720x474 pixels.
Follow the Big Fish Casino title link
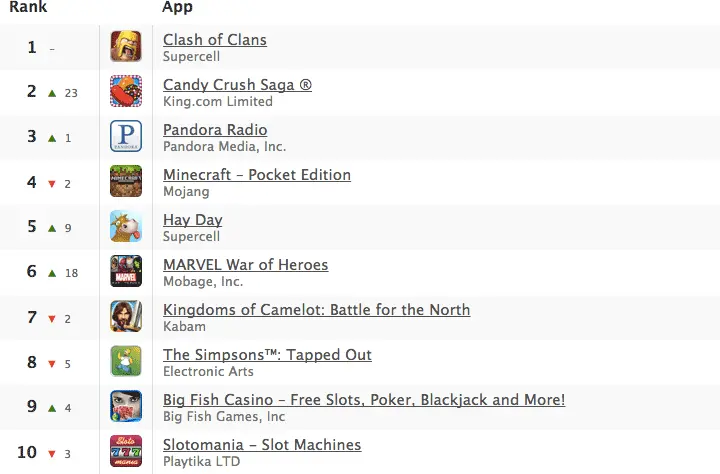coord(364,400)
